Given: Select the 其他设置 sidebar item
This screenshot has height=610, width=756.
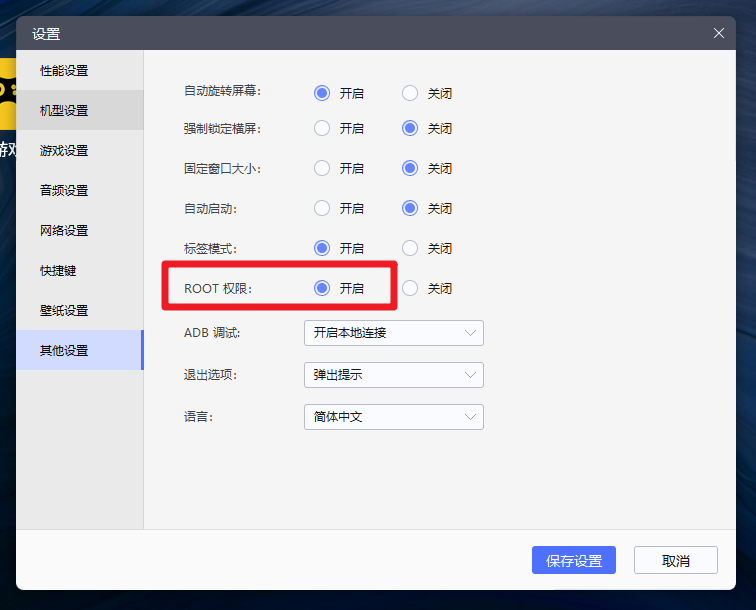Looking at the screenshot, I should tap(64, 350).
